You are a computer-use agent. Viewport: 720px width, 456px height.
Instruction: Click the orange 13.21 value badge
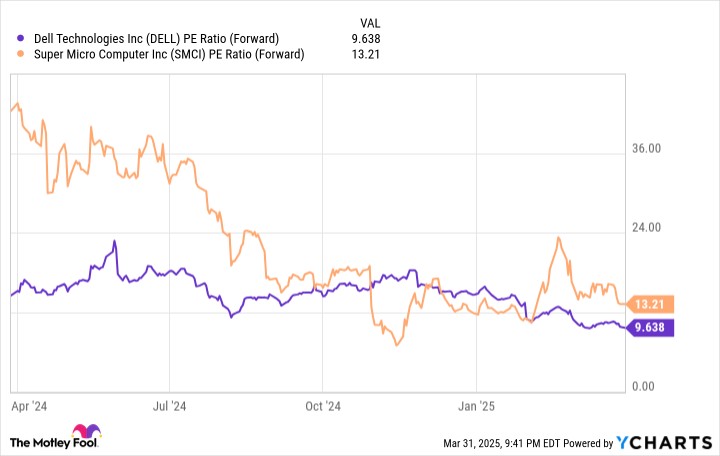click(x=653, y=303)
